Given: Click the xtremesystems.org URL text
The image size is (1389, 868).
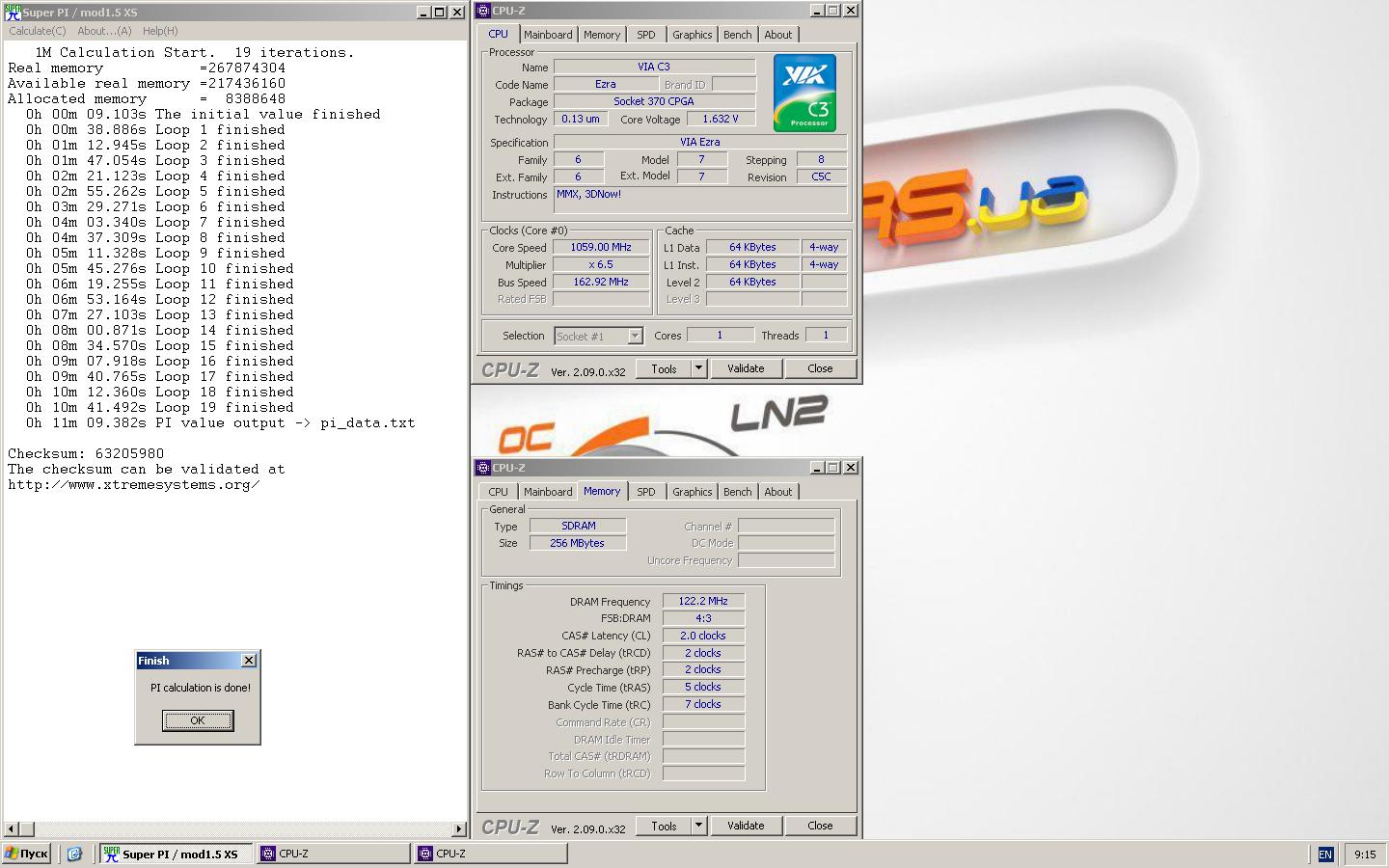Looking at the screenshot, I should pos(134,484).
